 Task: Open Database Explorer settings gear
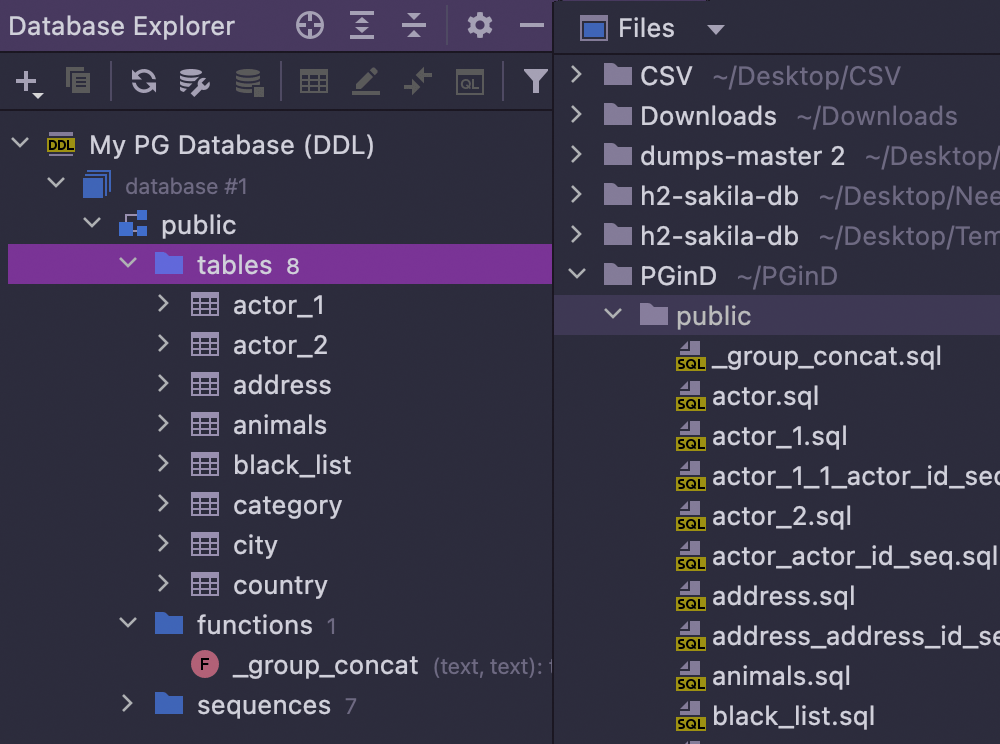(x=480, y=26)
